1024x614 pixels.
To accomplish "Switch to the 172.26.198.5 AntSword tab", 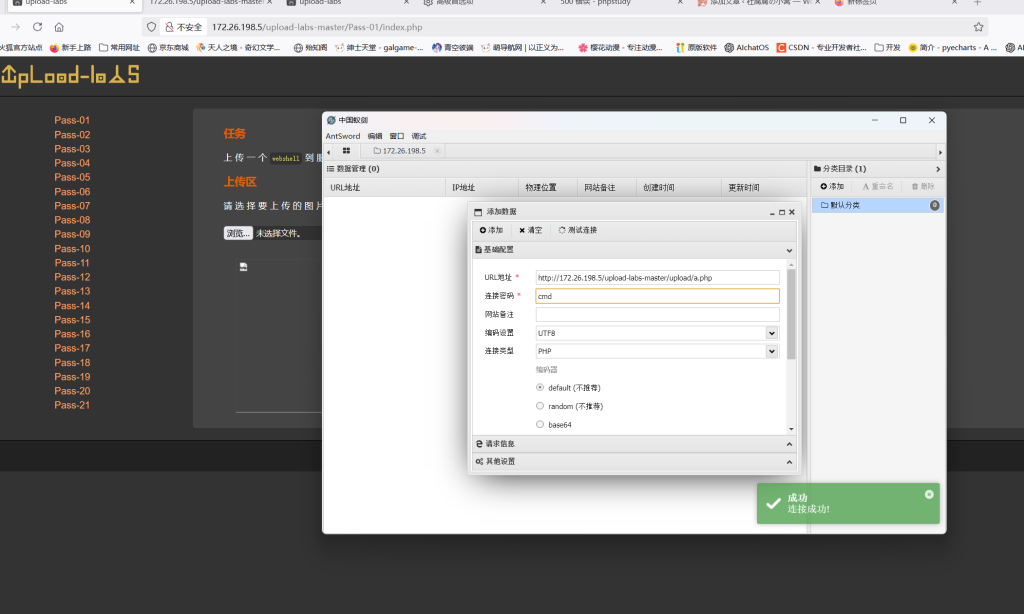I will [x=399, y=151].
